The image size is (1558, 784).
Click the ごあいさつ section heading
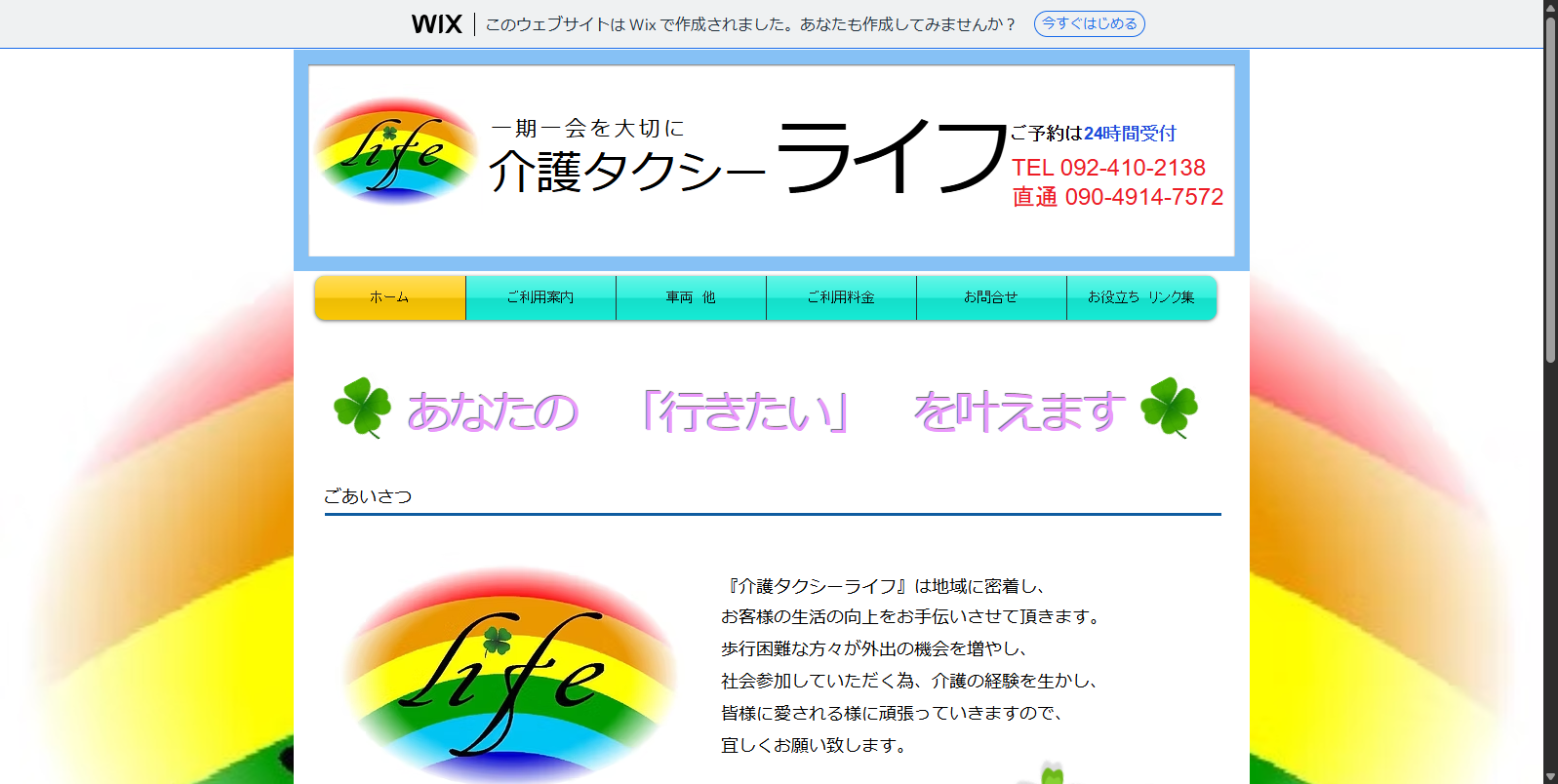tap(368, 496)
